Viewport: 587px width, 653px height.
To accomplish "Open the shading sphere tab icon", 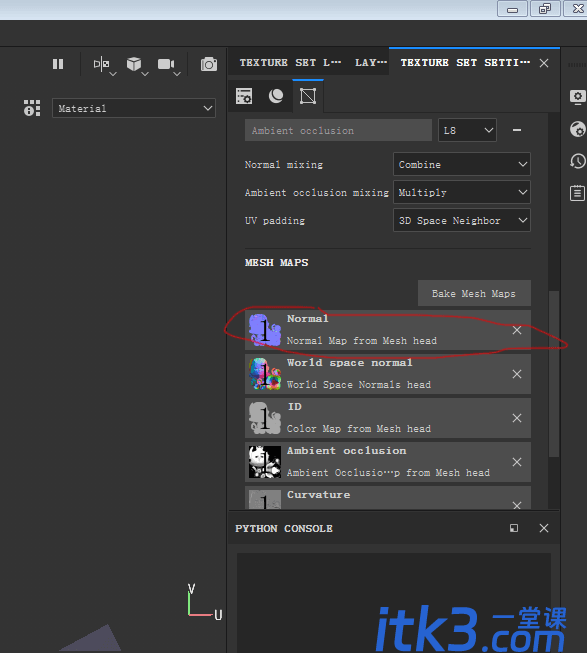I will click(x=276, y=96).
